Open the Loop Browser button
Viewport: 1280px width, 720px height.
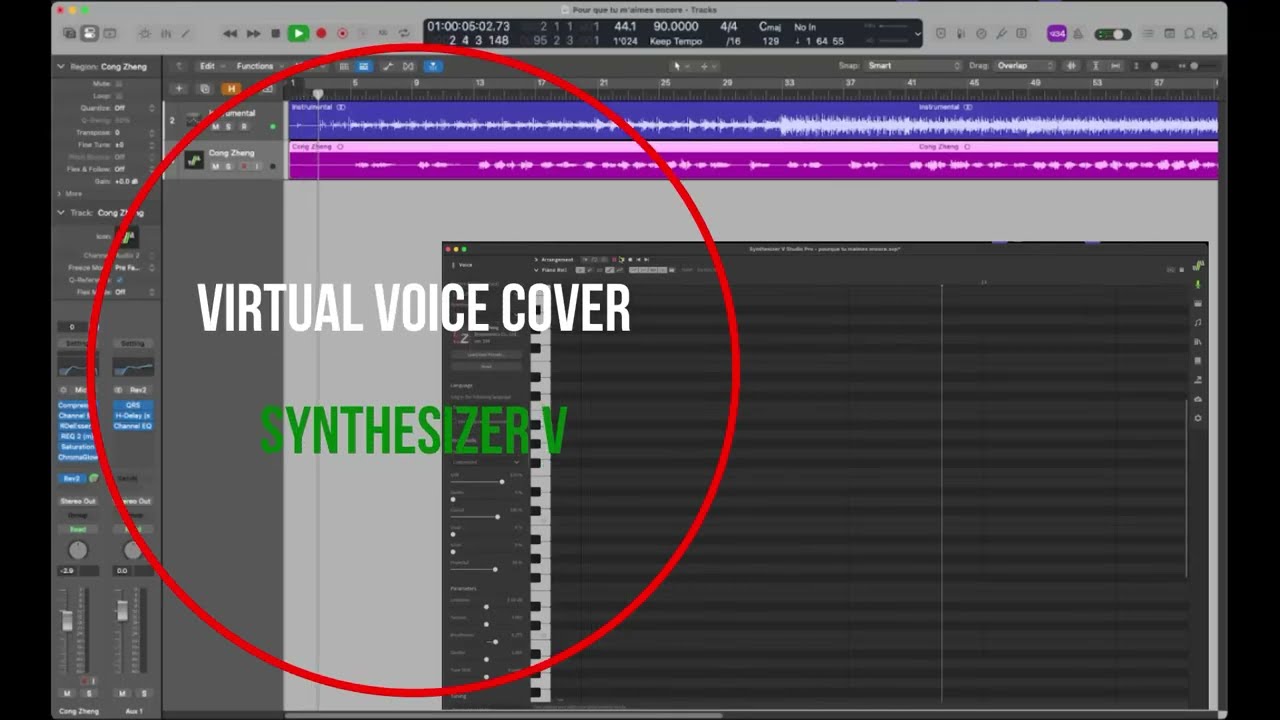pos(1191,34)
